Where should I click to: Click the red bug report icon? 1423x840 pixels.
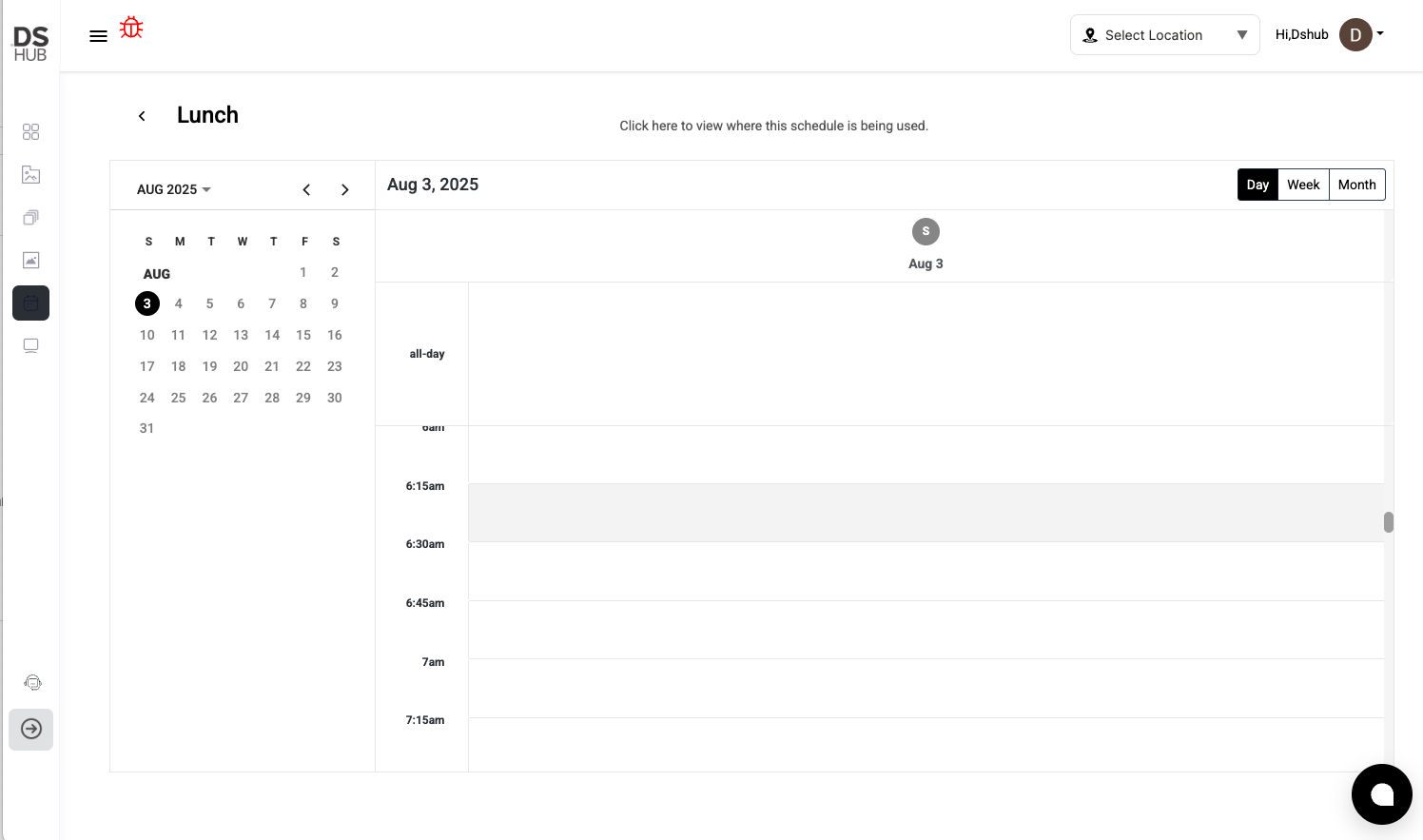[131, 28]
